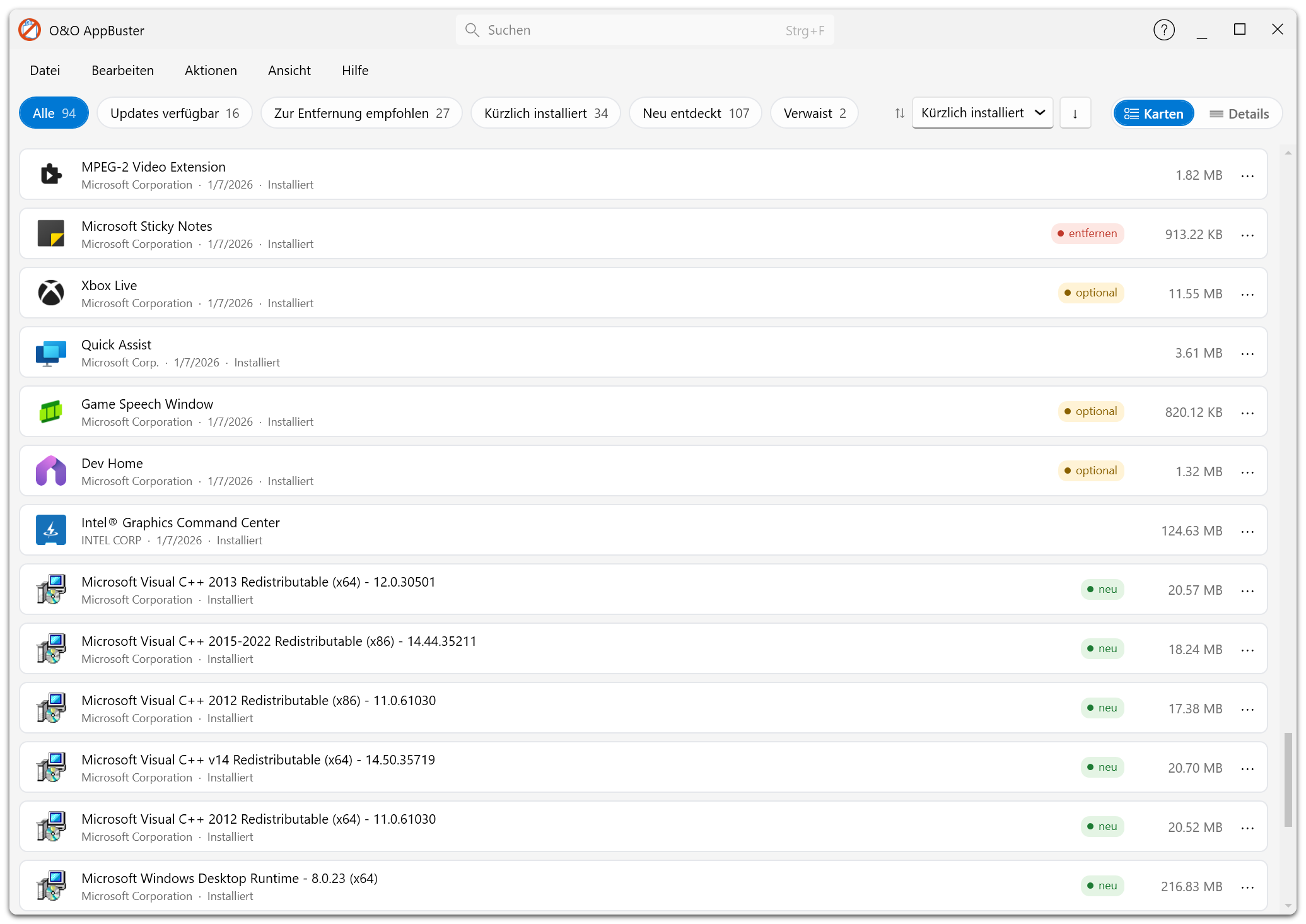1306x924 pixels.
Task: Open the Hilfe menu
Action: [355, 71]
